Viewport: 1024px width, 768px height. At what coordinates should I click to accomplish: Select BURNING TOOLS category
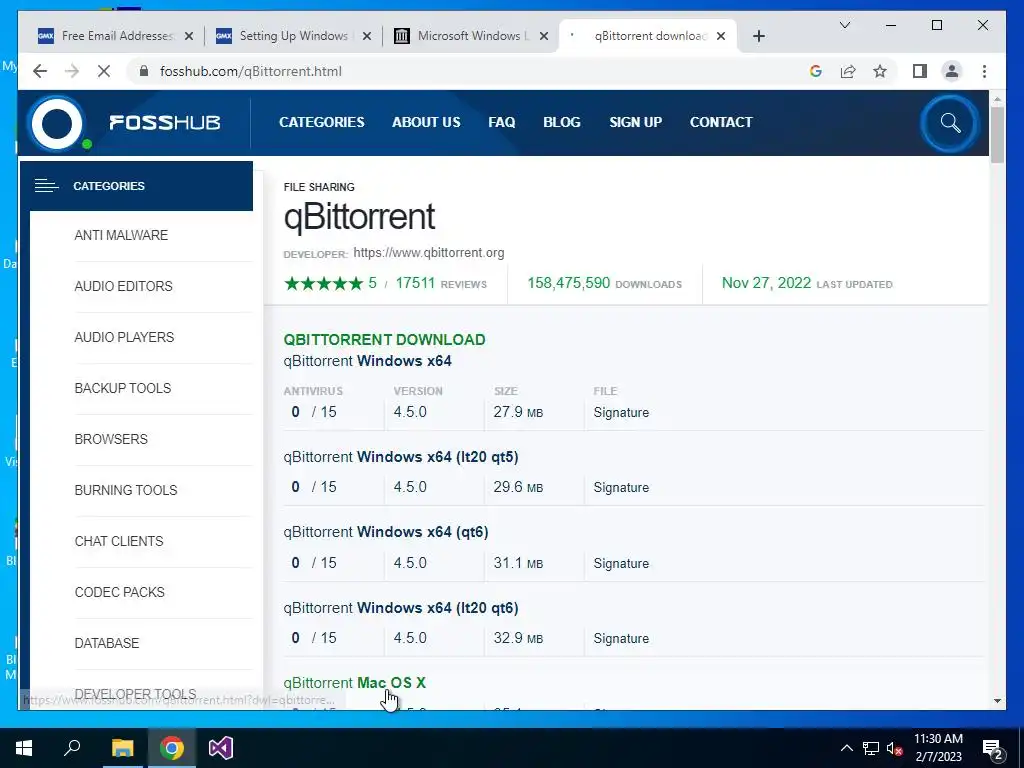coord(125,490)
